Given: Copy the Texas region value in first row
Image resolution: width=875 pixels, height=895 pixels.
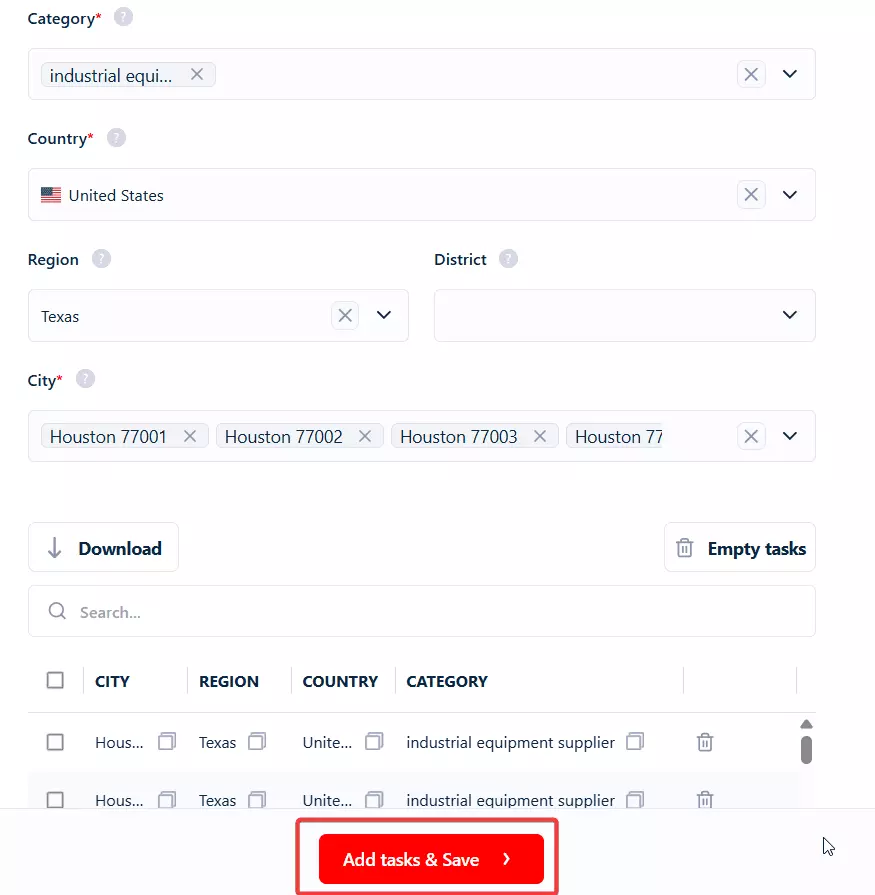Looking at the screenshot, I should click(257, 742).
